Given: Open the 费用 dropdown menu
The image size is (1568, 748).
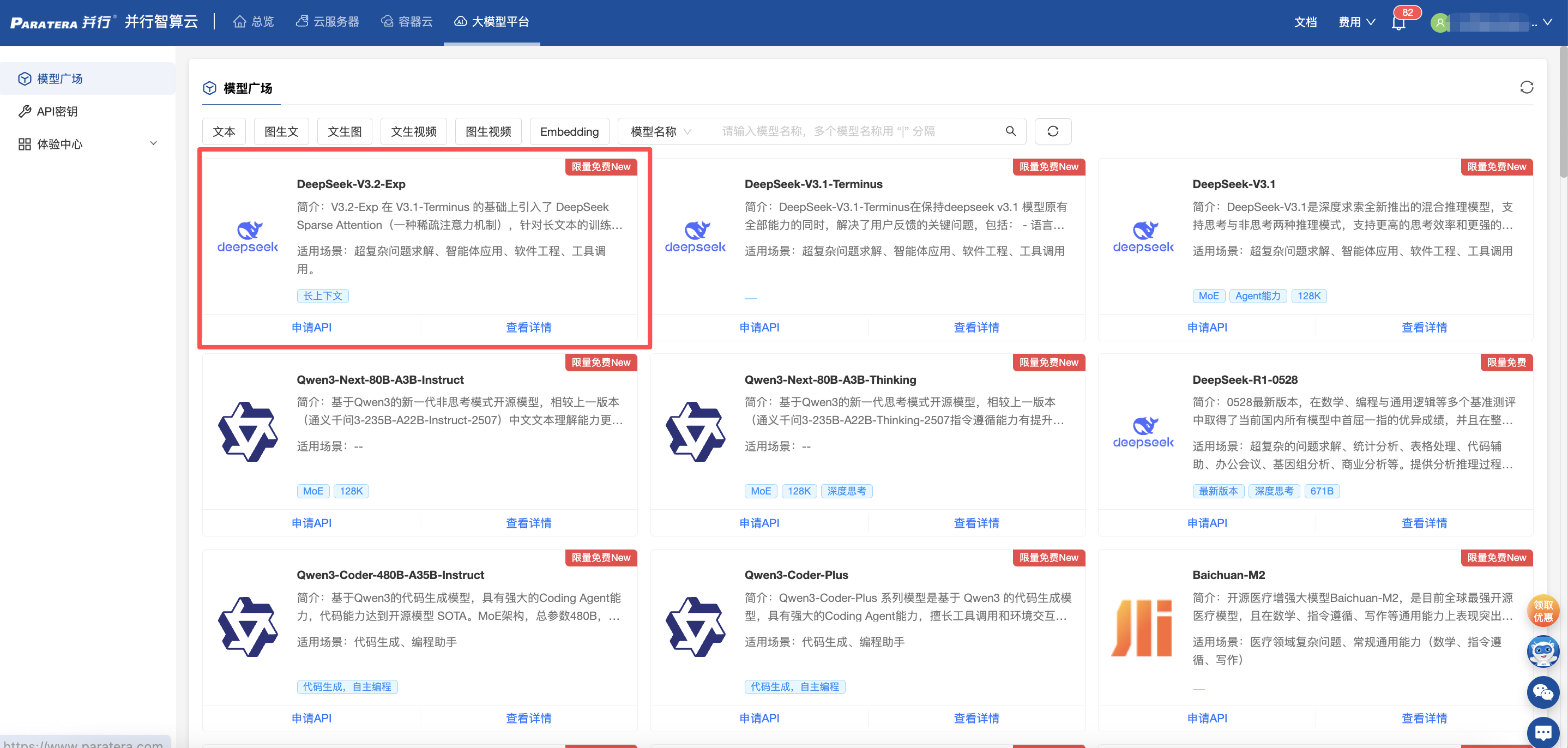Looking at the screenshot, I should coord(1356,22).
